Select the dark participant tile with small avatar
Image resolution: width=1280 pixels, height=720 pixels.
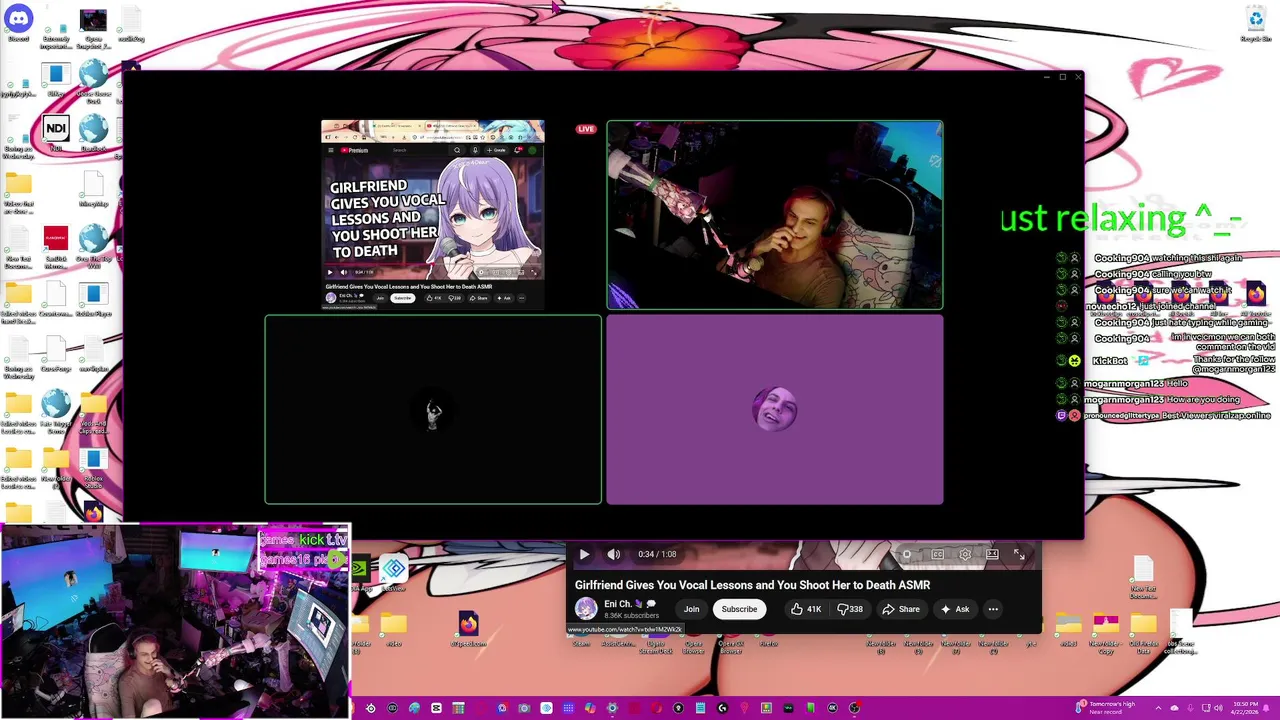pos(433,410)
